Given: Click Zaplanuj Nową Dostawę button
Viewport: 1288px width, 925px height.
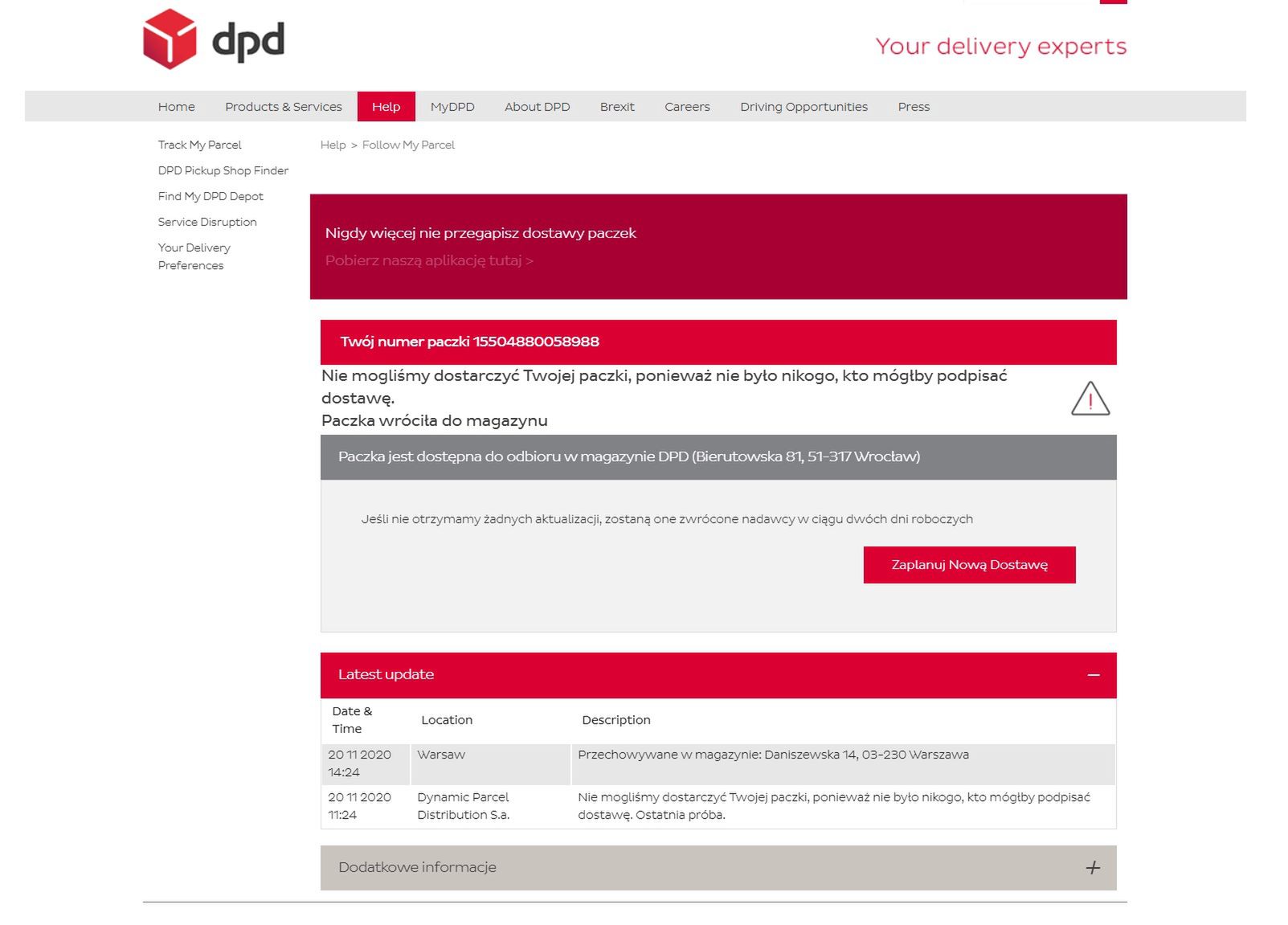Looking at the screenshot, I should (969, 565).
